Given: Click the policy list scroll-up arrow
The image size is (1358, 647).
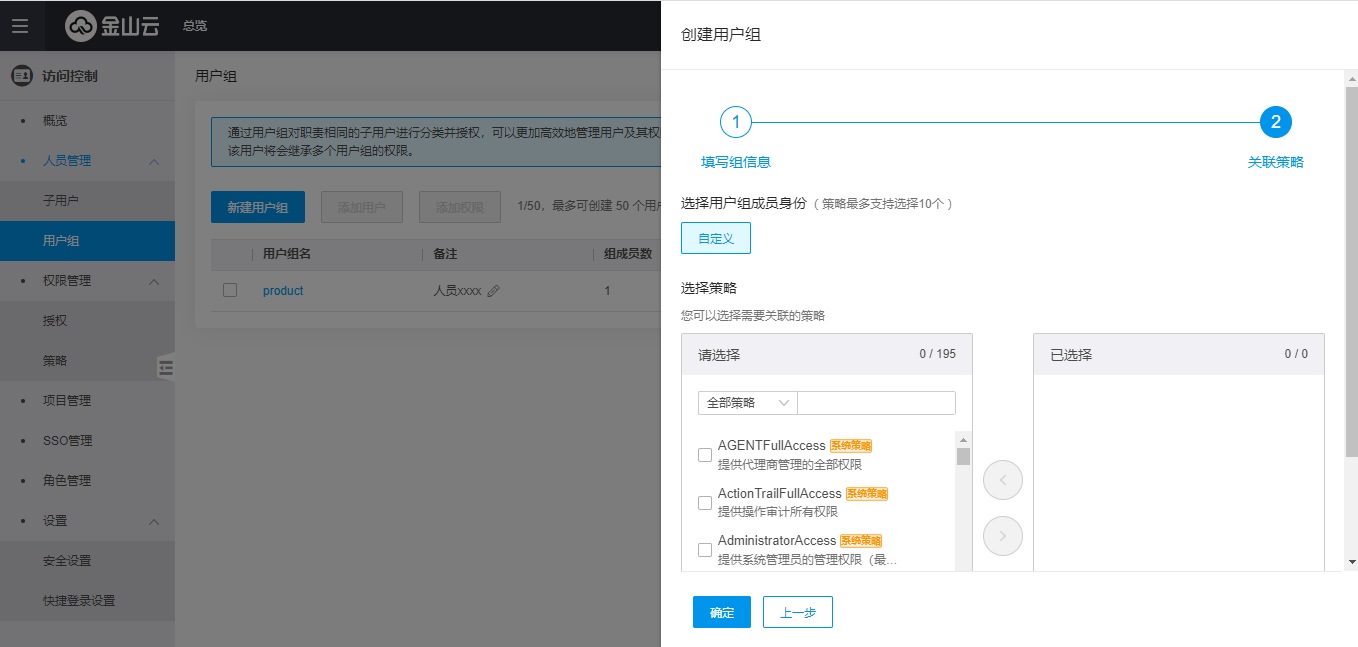Looking at the screenshot, I should pyautogui.click(x=963, y=439).
